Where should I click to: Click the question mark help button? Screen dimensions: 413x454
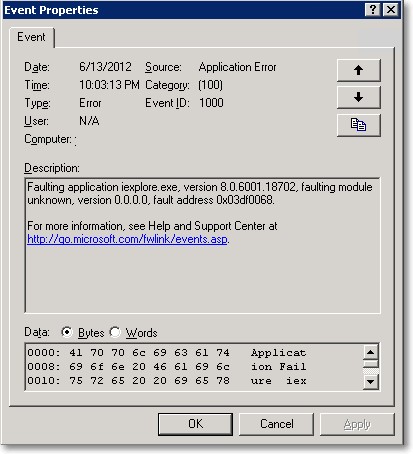pos(373,10)
